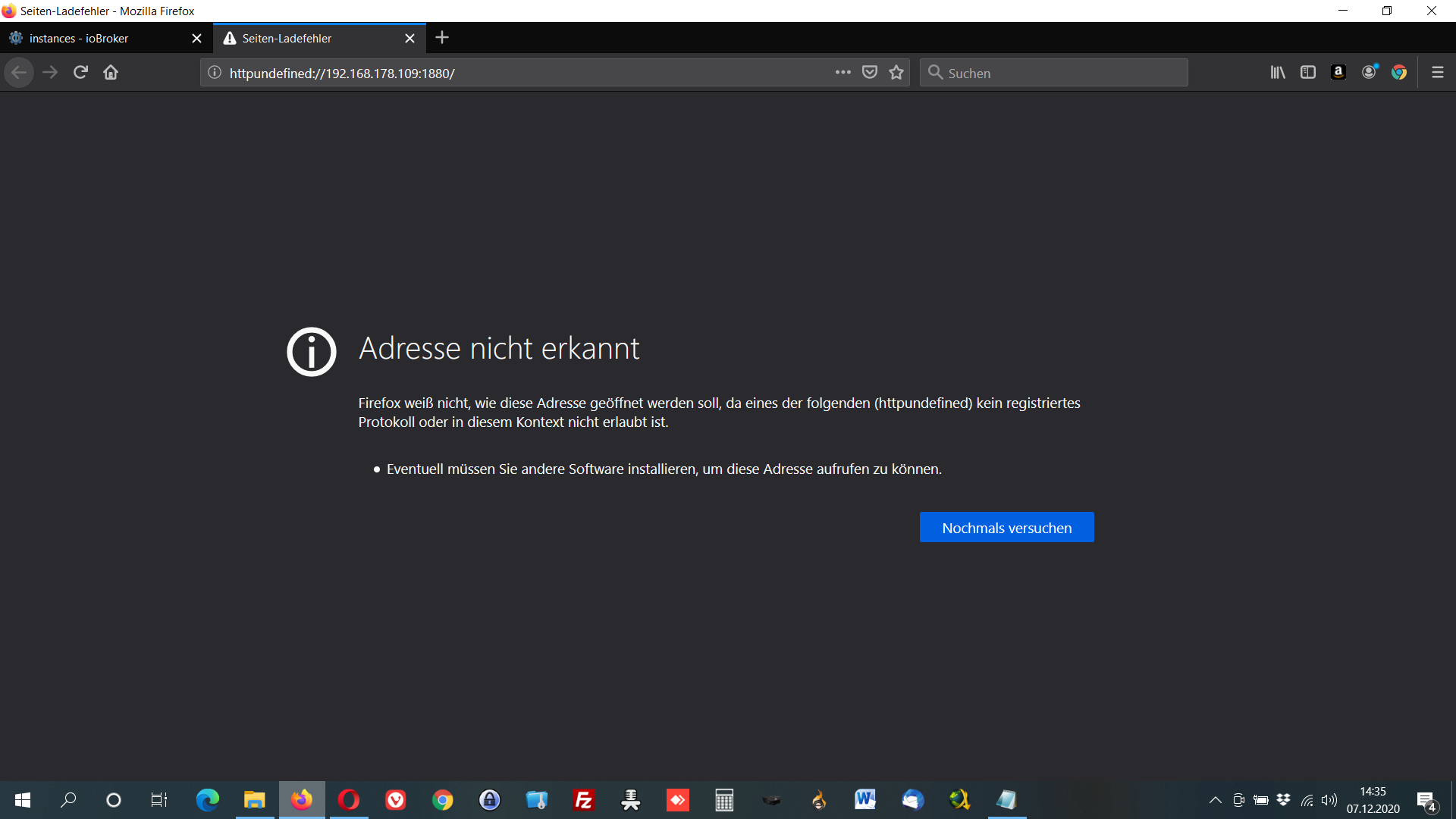Open the Amazon extension icon

[x=1338, y=73]
